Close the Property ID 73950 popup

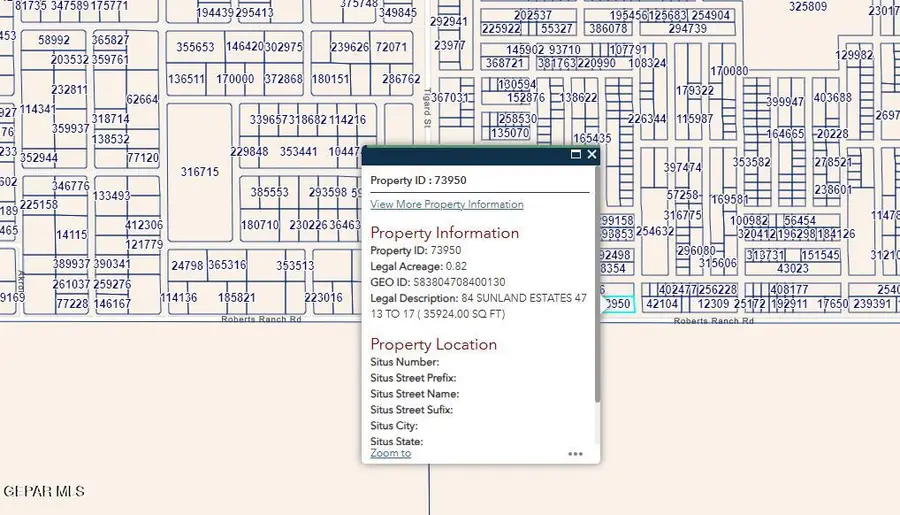[x=592, y=155]
